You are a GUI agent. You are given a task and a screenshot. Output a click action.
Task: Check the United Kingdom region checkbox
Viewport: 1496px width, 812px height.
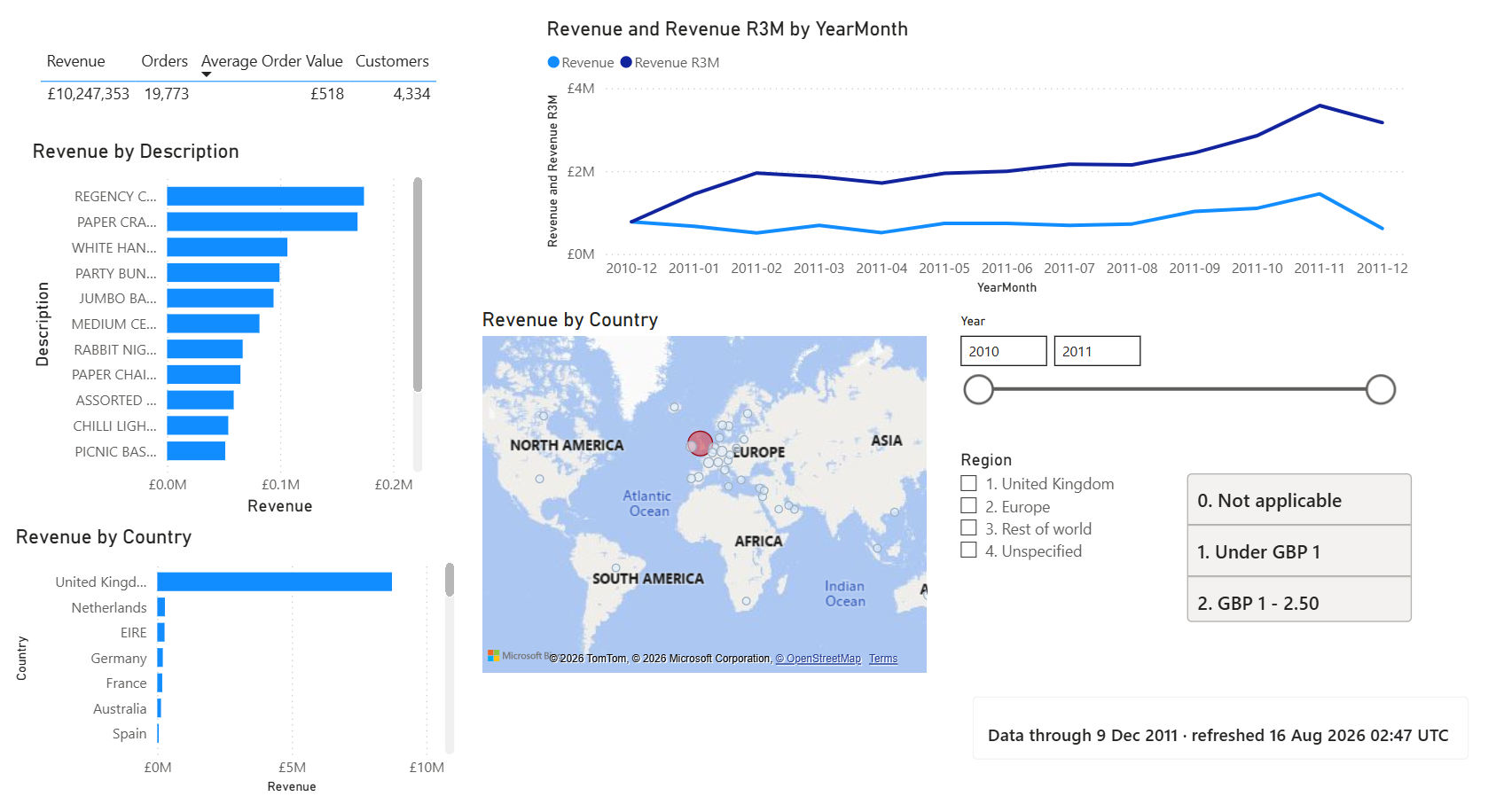(x=968, y=483)
